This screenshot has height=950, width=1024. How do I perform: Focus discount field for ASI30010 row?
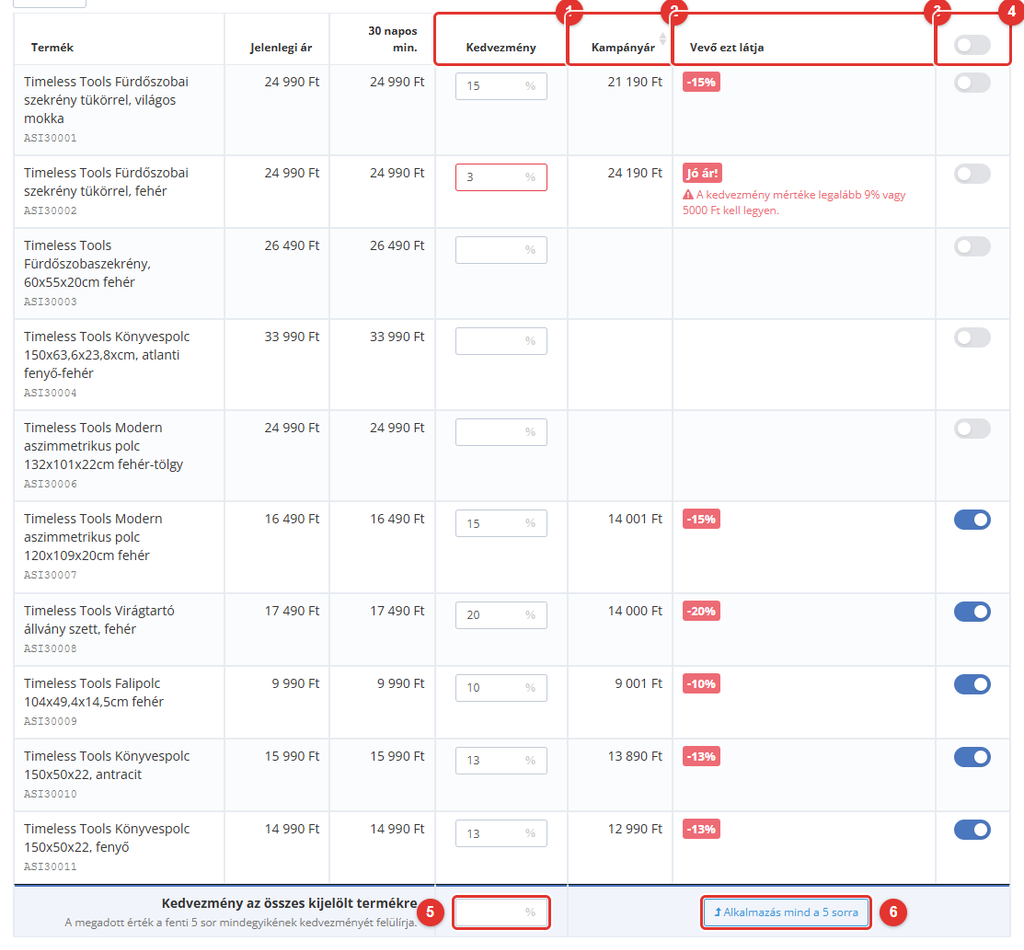click(x=501, y=760)
